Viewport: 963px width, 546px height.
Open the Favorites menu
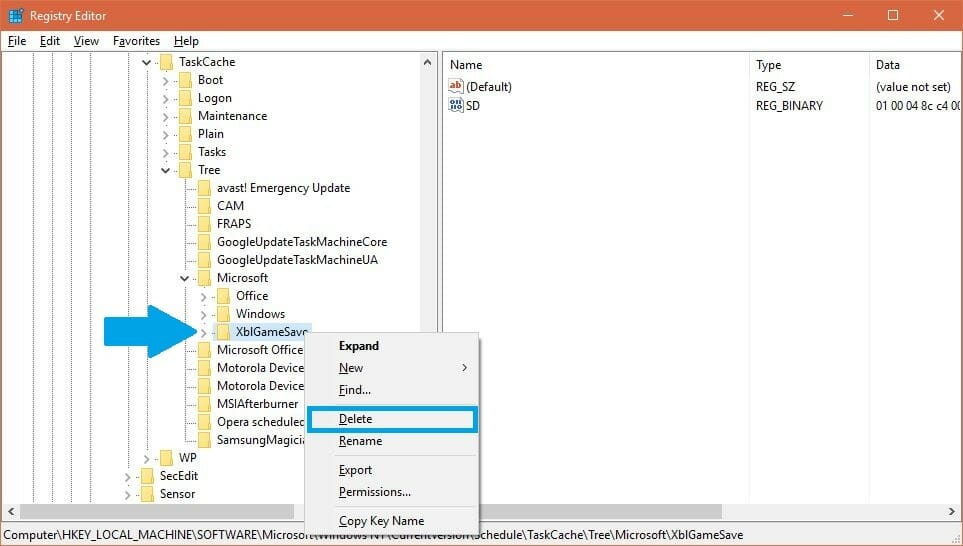(136, 41)
